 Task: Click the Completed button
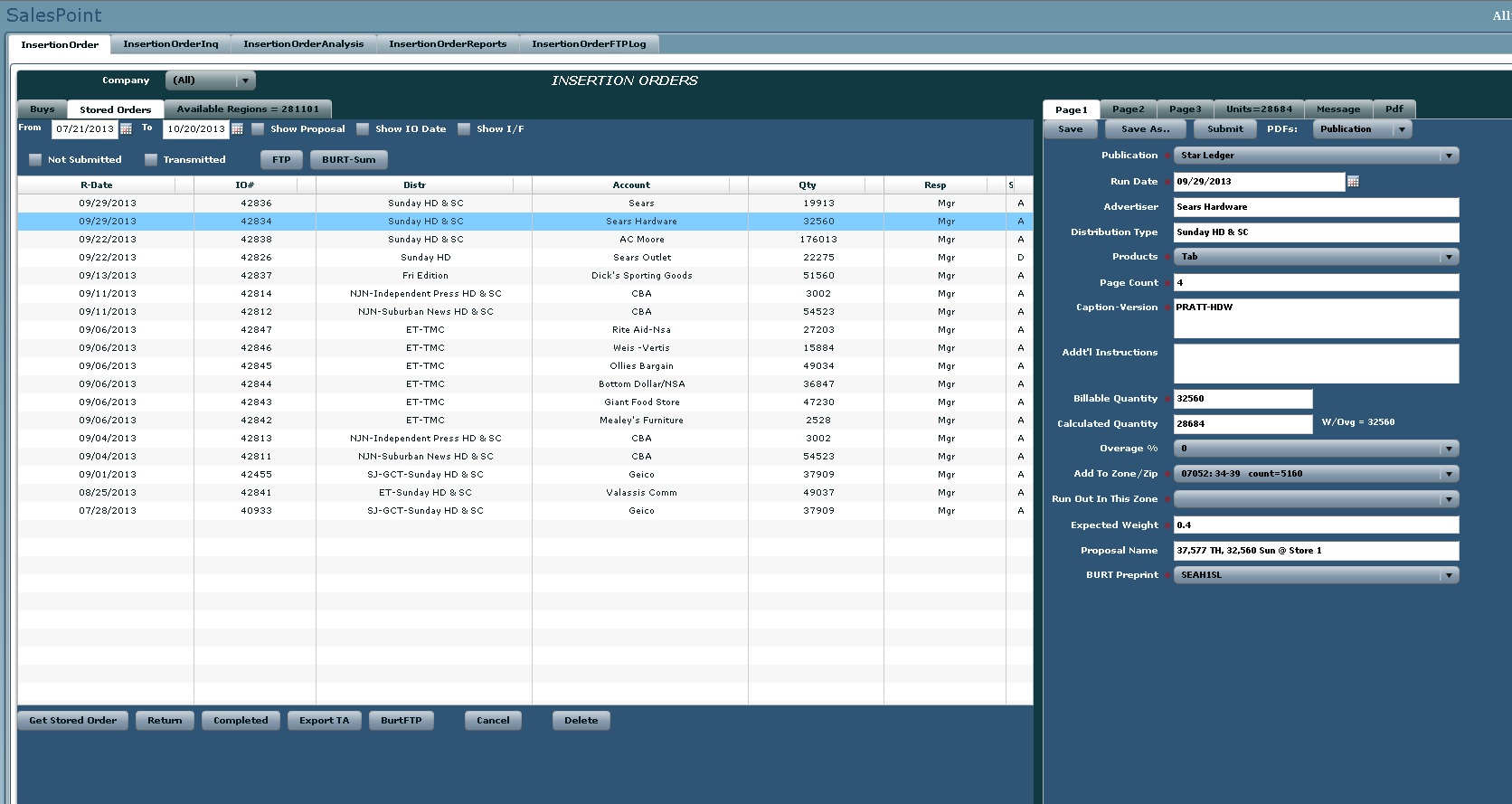[241, 721]
